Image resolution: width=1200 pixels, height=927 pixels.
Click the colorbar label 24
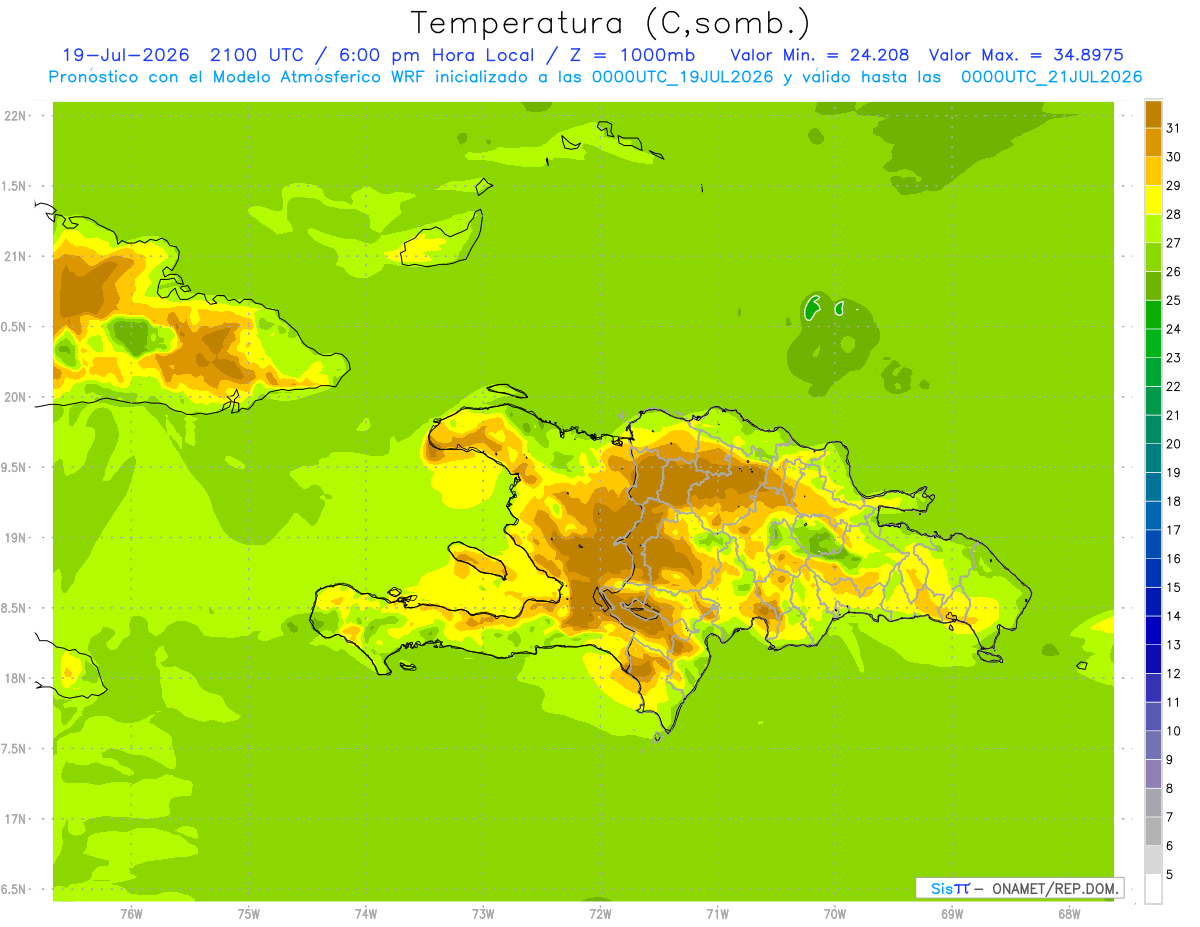1173,329
